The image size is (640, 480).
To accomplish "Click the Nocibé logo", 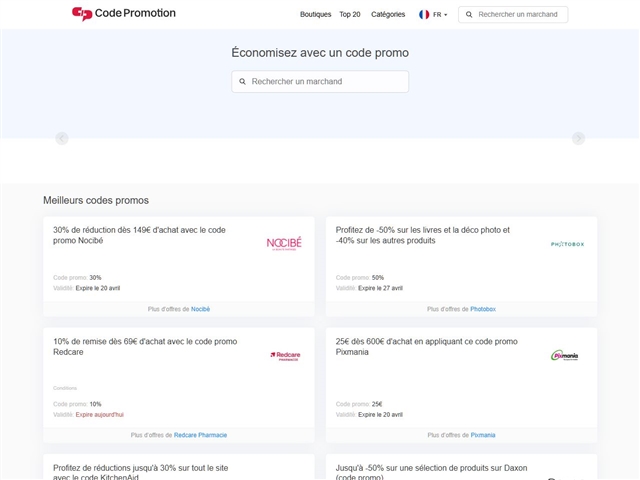I will tap(284, 243).
